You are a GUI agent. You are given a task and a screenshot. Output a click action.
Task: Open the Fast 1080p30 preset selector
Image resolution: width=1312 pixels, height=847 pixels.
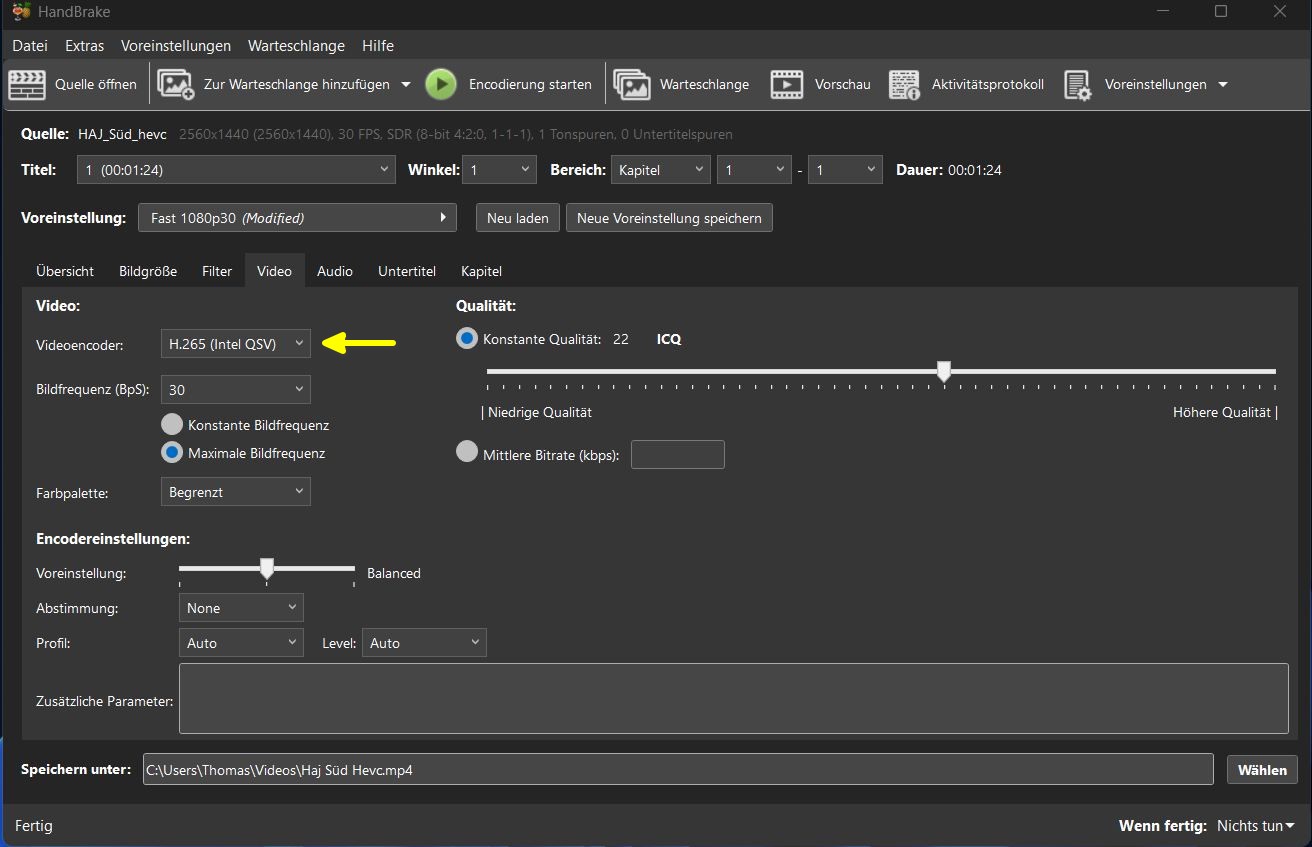(297, 218)
